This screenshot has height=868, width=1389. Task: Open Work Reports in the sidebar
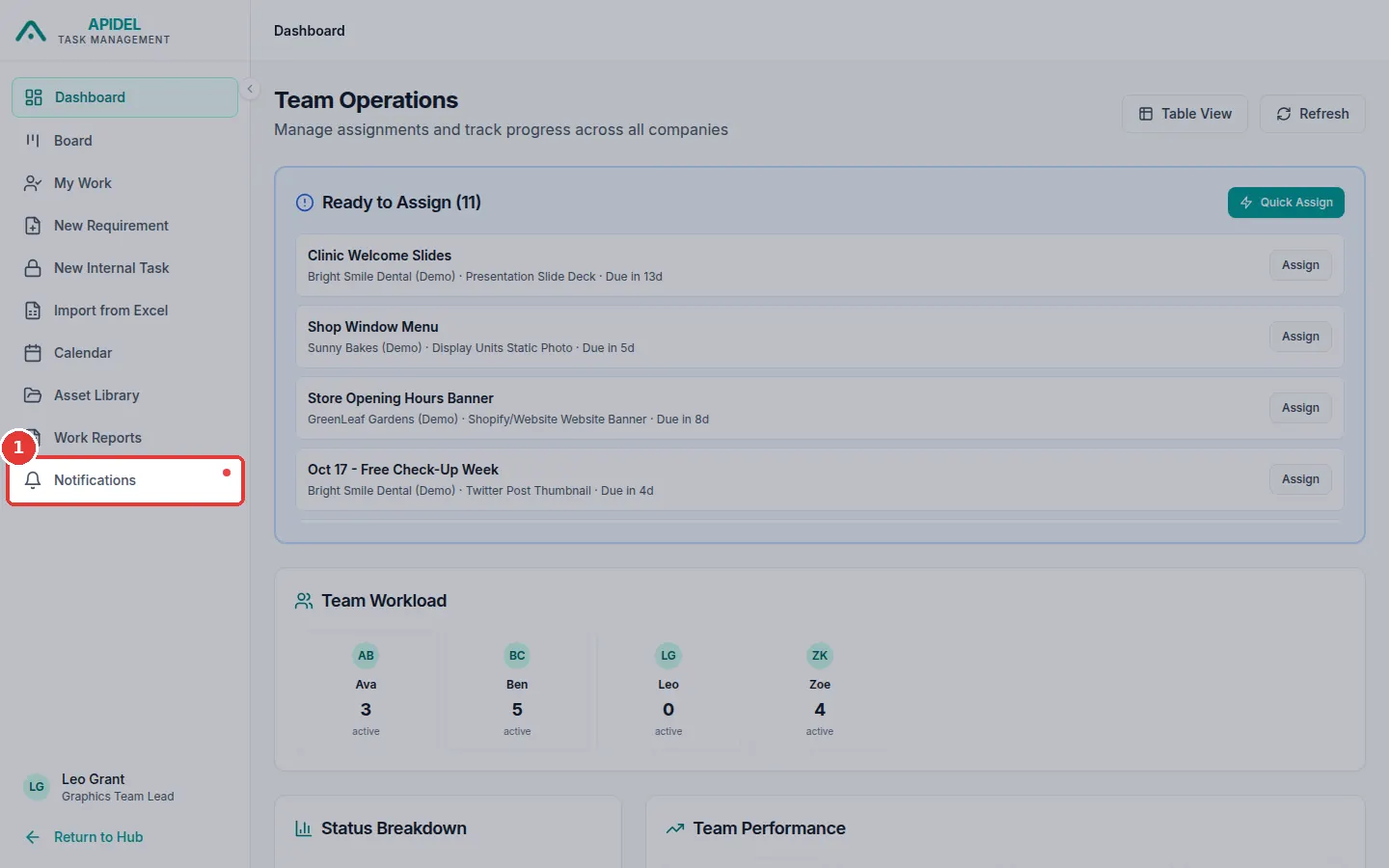125,438
